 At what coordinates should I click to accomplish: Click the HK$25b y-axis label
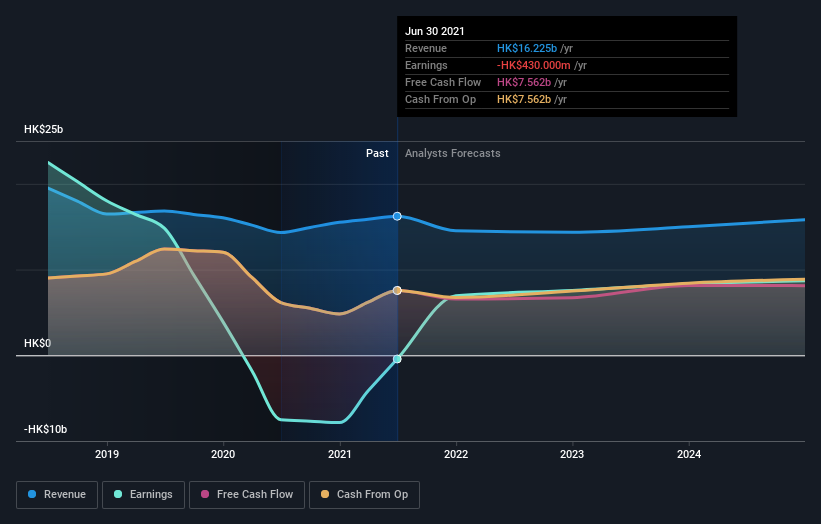(43, 129)
